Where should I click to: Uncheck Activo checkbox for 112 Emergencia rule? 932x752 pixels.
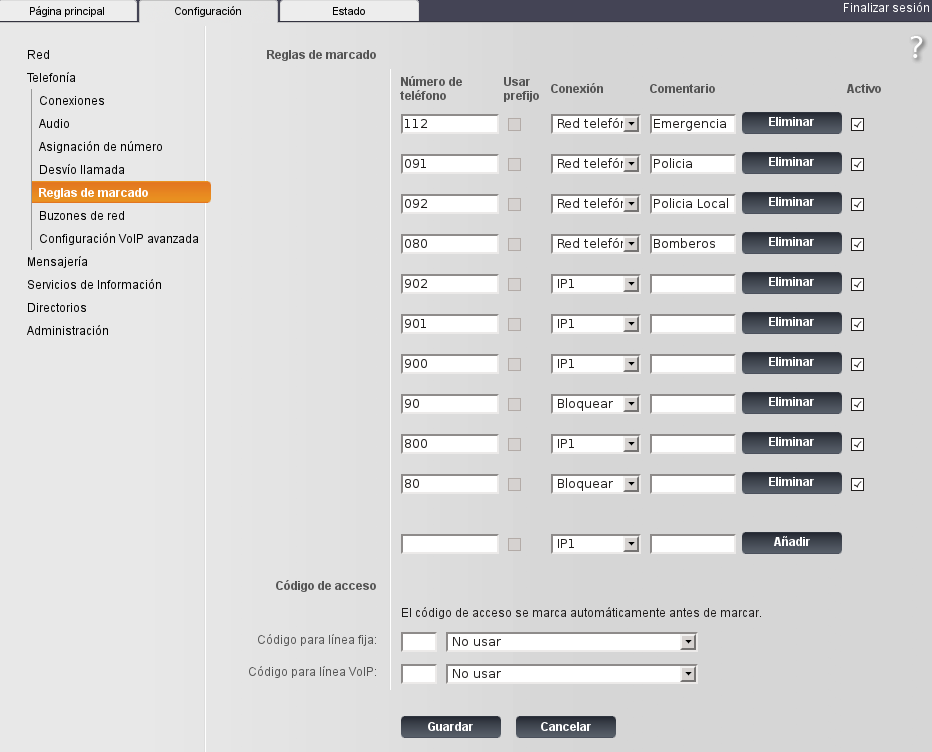coord(857,125)
